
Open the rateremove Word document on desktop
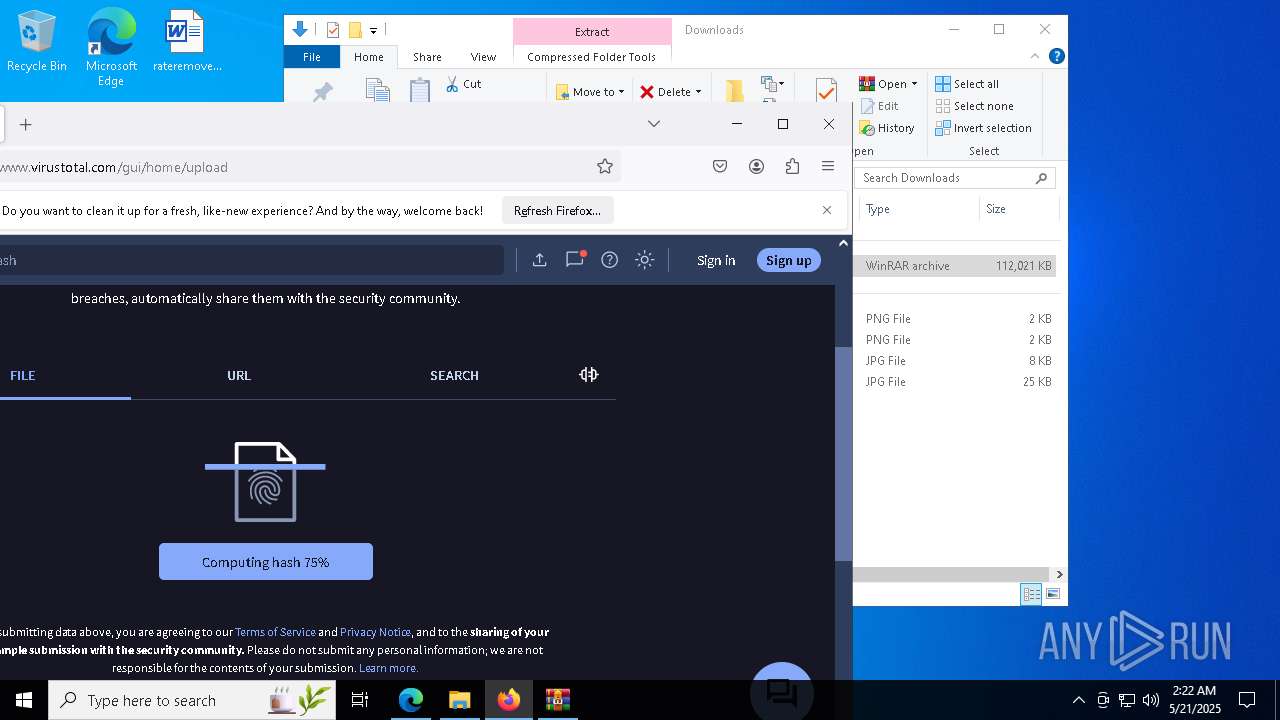(x=186, y=42)
